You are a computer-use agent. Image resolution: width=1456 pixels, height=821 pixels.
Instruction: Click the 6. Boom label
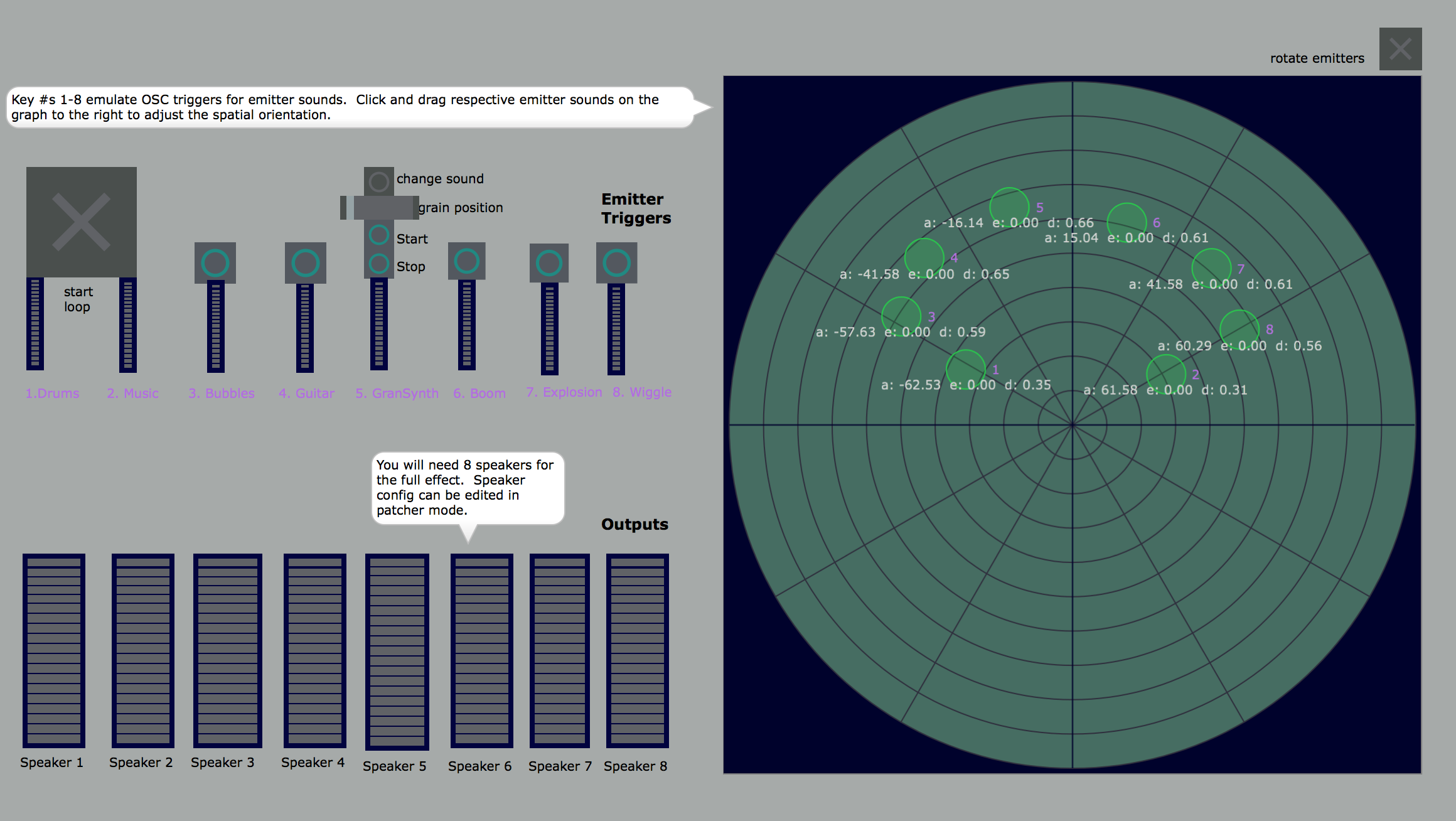tap(479, 394)
